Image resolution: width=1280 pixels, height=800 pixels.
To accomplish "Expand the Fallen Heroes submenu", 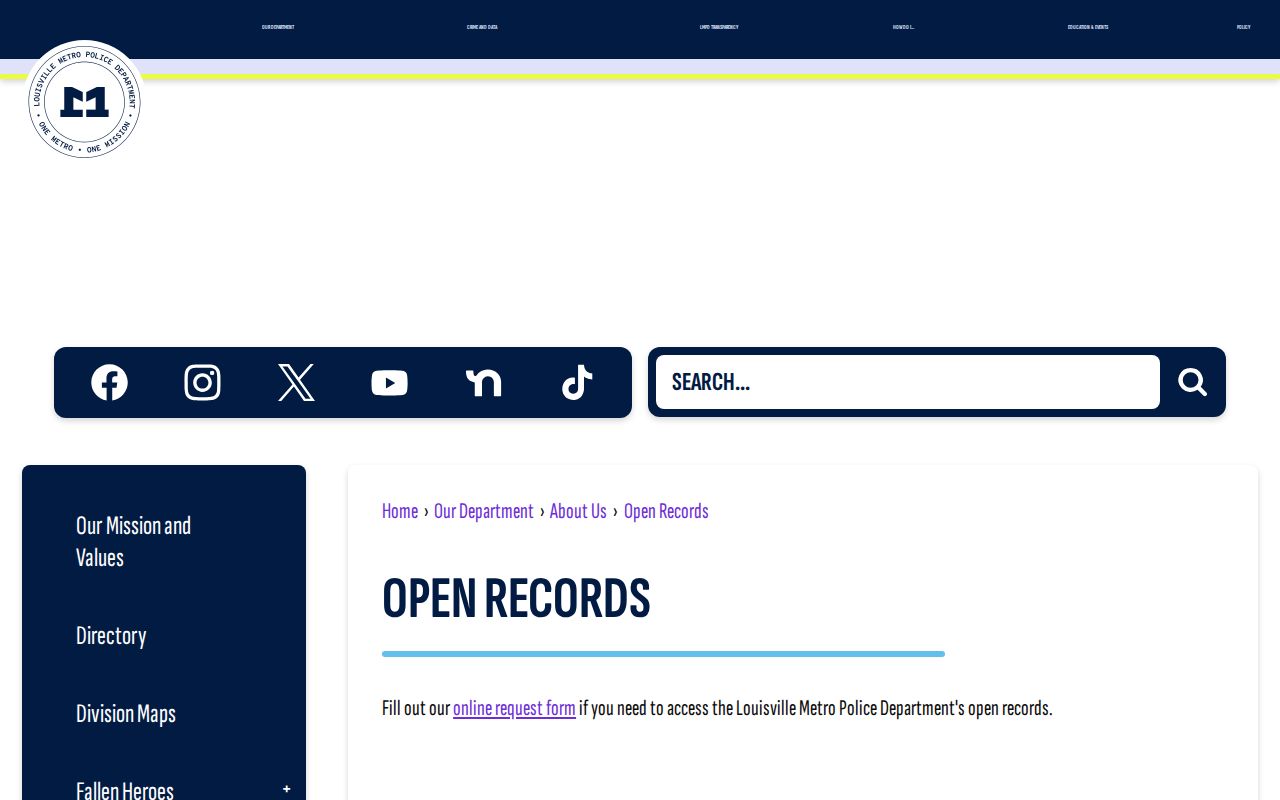I will point(287,789).
